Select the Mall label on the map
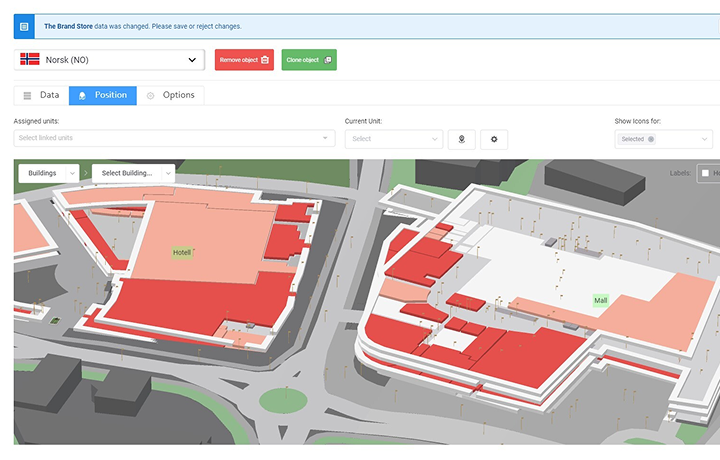The image size is (720, 460). pyautogui.click(x=601, y=301)
